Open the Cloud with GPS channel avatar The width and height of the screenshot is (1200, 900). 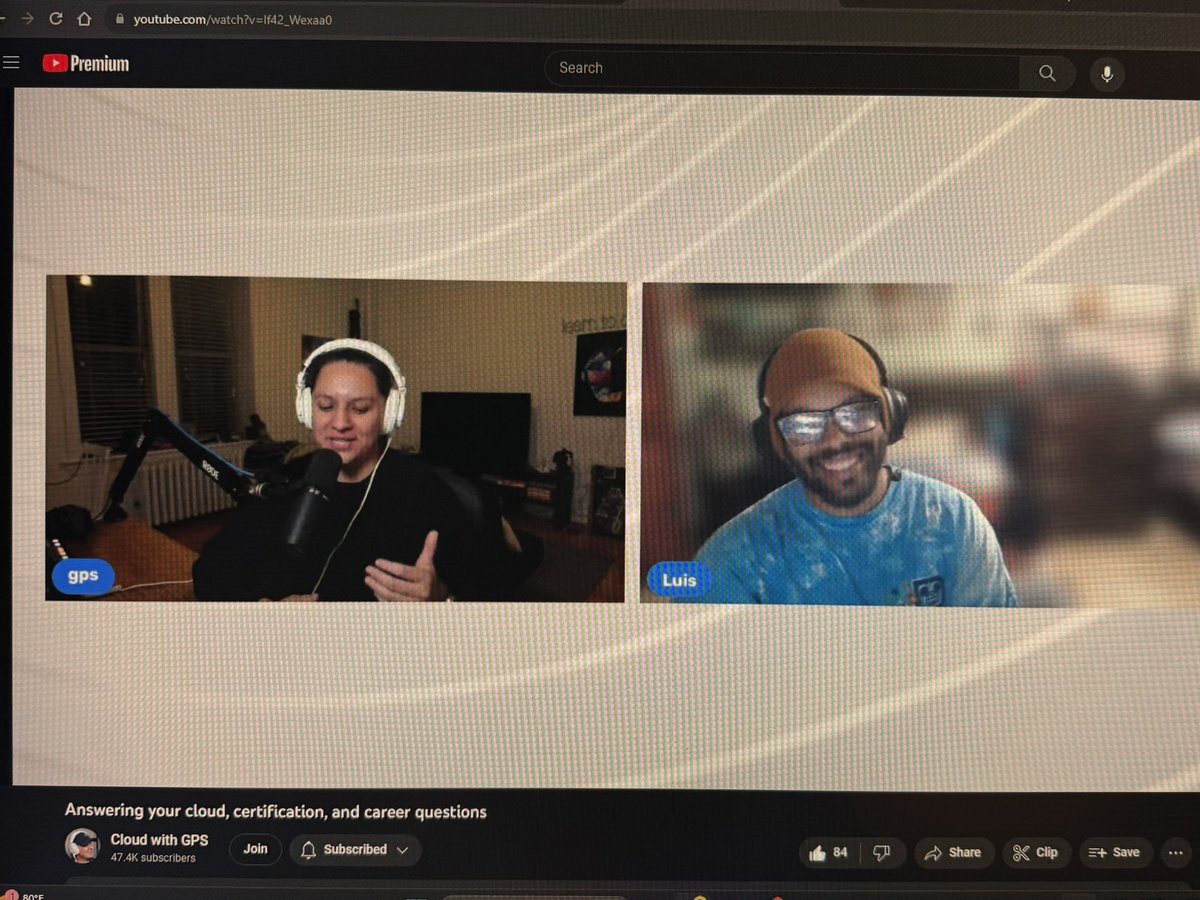pyautogui.click(x=83, y=845)
